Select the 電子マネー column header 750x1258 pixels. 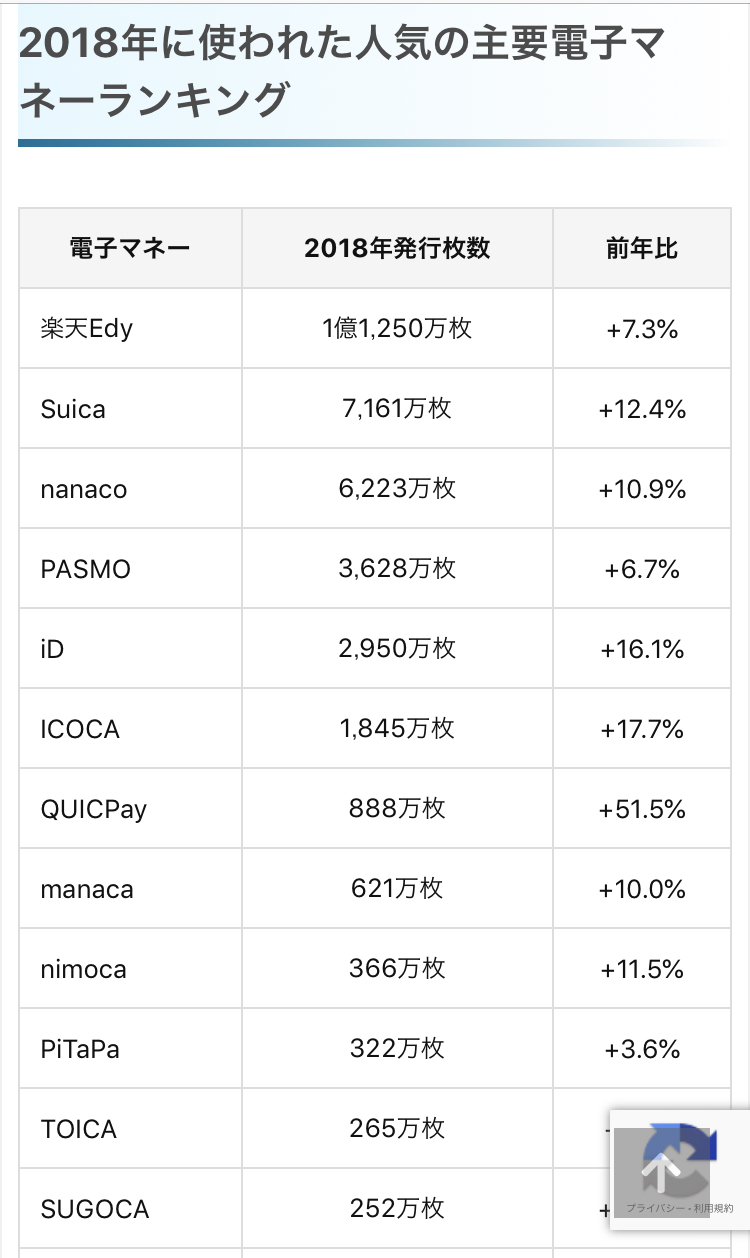(130, 248)
